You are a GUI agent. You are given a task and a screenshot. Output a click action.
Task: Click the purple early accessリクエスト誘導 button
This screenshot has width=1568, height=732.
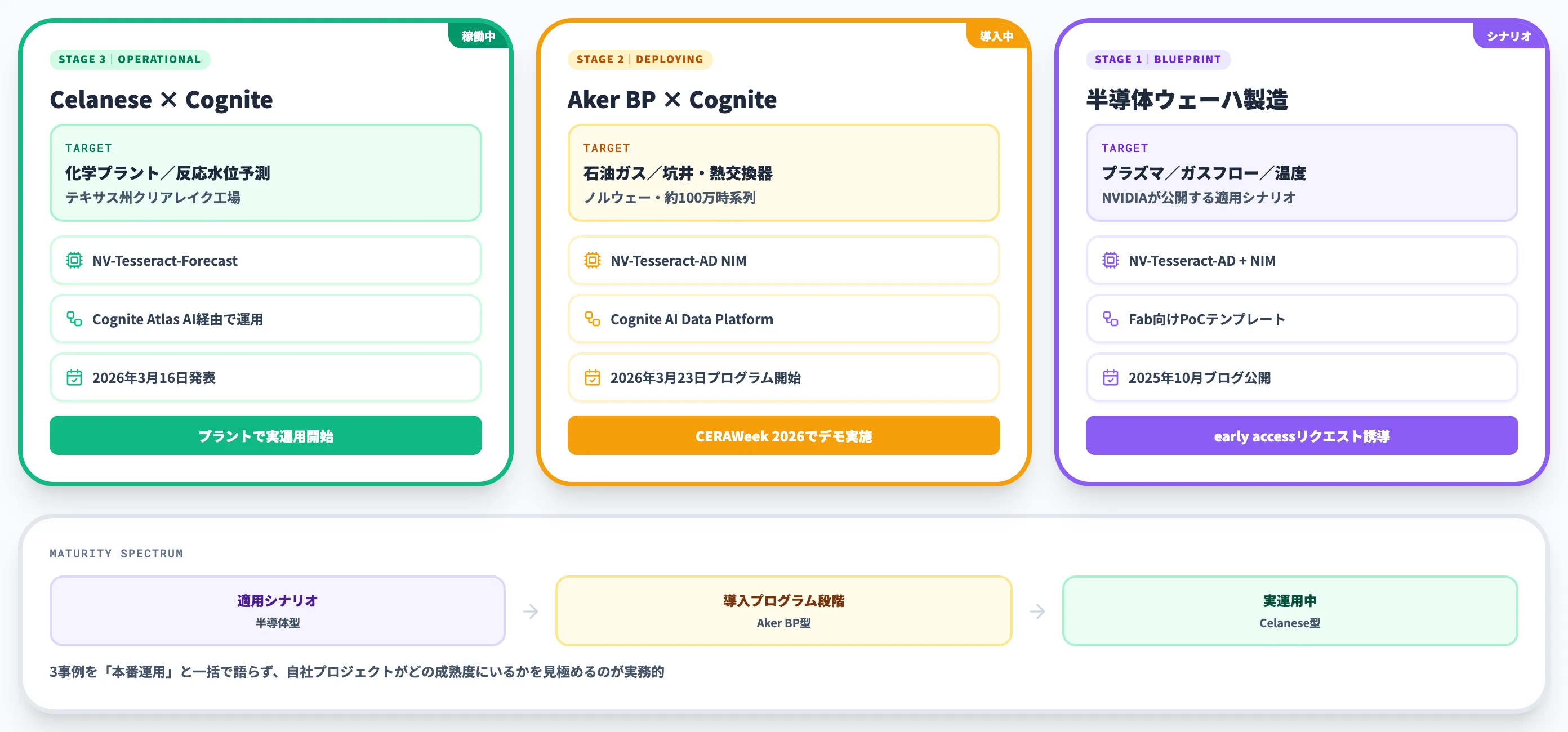[1302, 436]
